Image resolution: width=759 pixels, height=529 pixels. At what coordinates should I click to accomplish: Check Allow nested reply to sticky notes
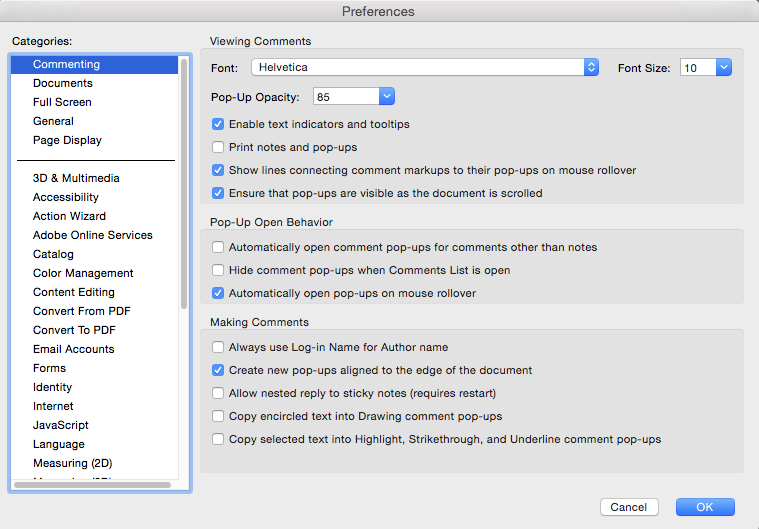point(218,394)
